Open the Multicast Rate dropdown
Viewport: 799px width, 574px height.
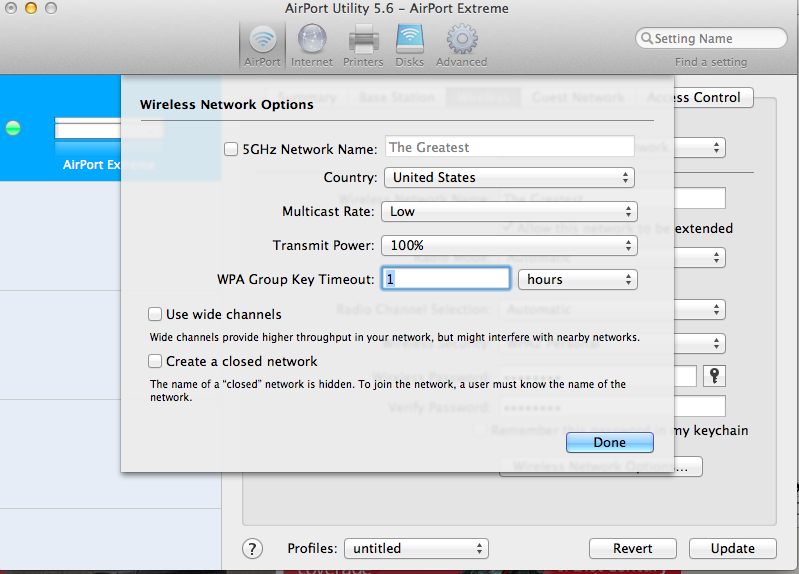(509, 212)
